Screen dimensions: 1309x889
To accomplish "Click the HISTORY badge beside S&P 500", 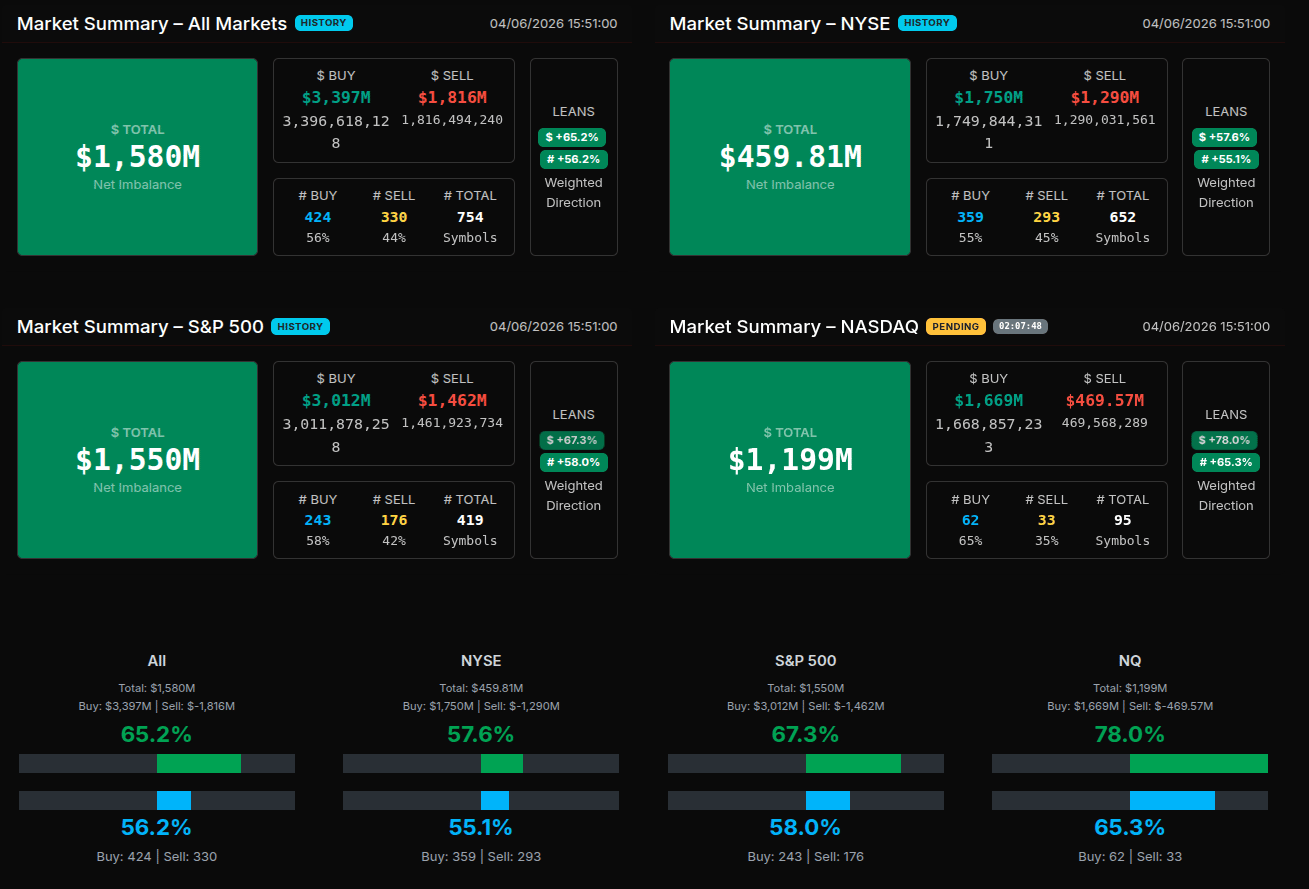I will click(x=300, y=326).
